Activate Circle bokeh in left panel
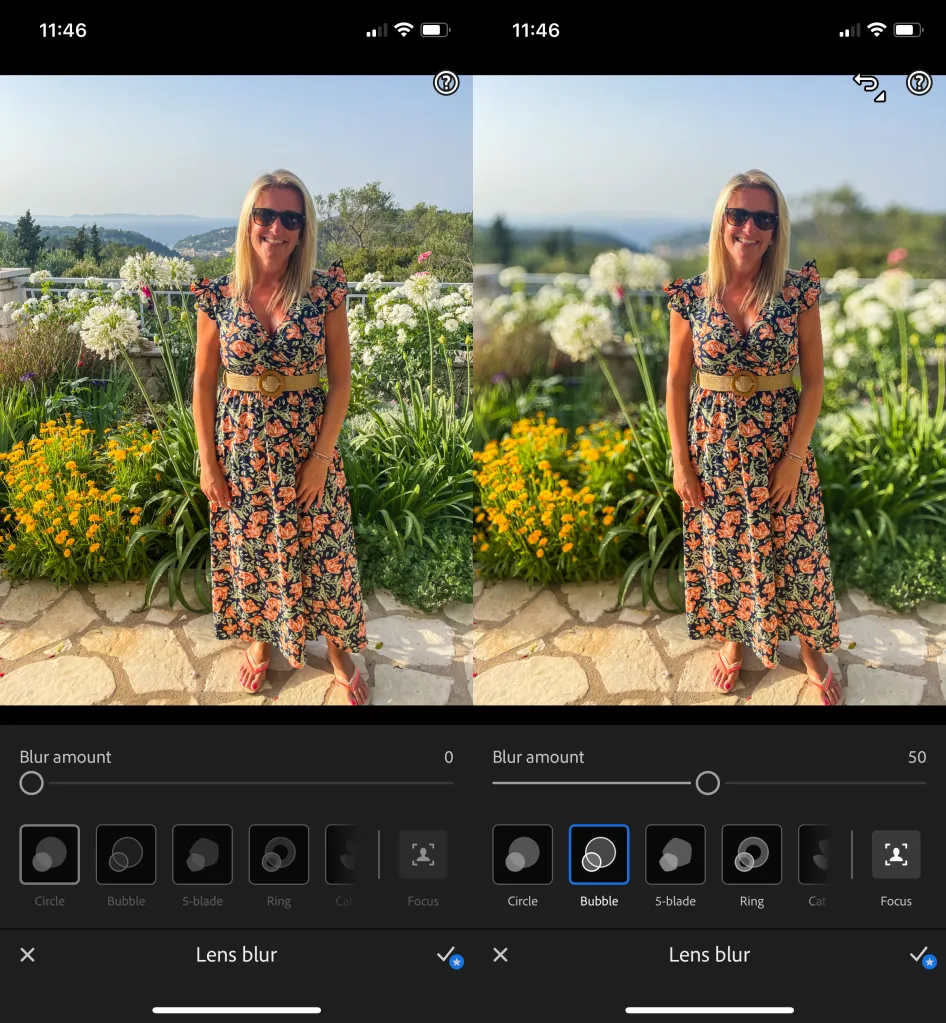This screenshot has width=946, height=1023. click(49, 855)
